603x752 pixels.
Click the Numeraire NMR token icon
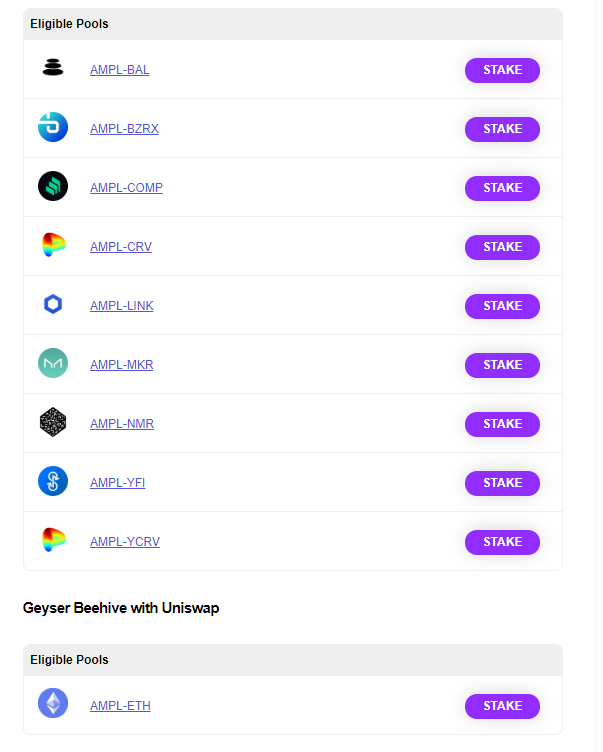[53, 422]
